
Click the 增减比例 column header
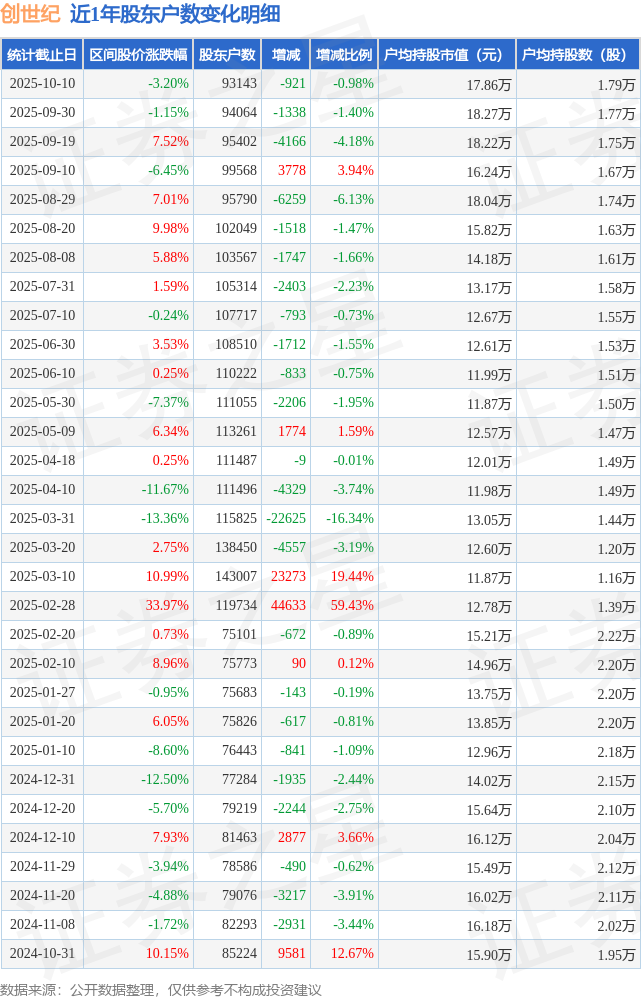[343, 54]
